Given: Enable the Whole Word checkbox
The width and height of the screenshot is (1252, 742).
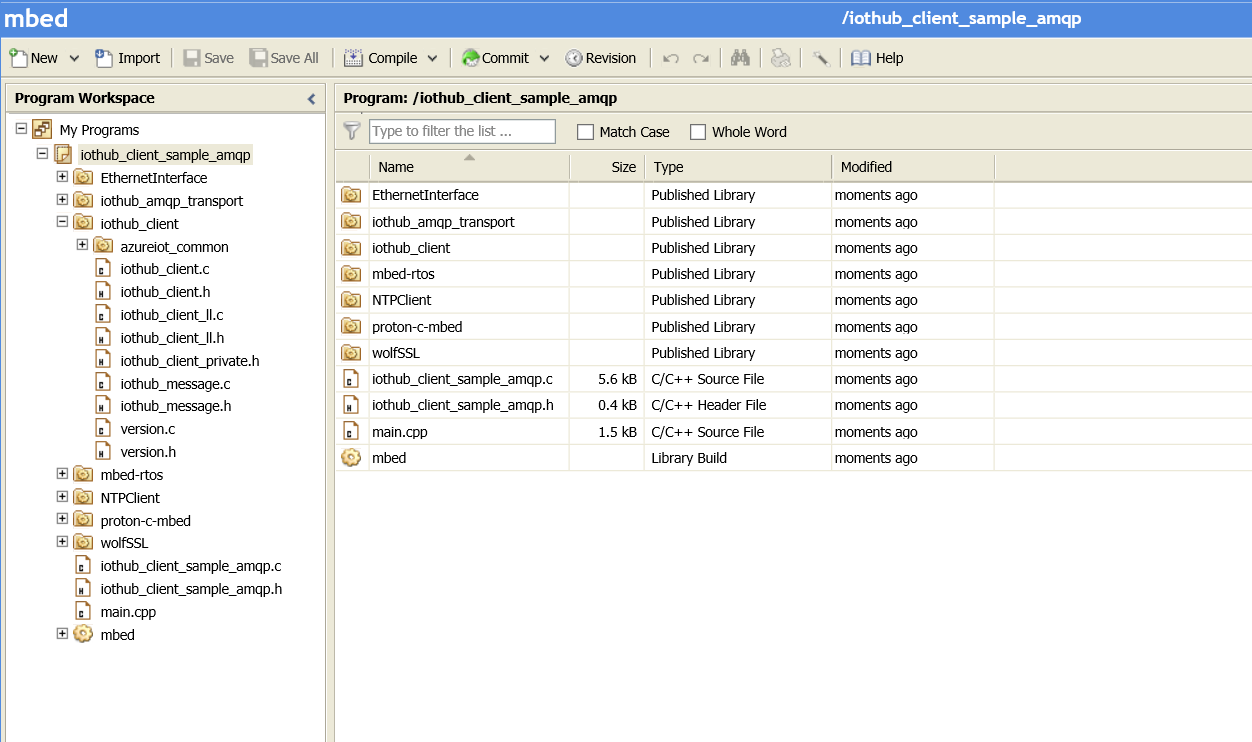Looking at the screenshot, I should click(x=698, y=132).
